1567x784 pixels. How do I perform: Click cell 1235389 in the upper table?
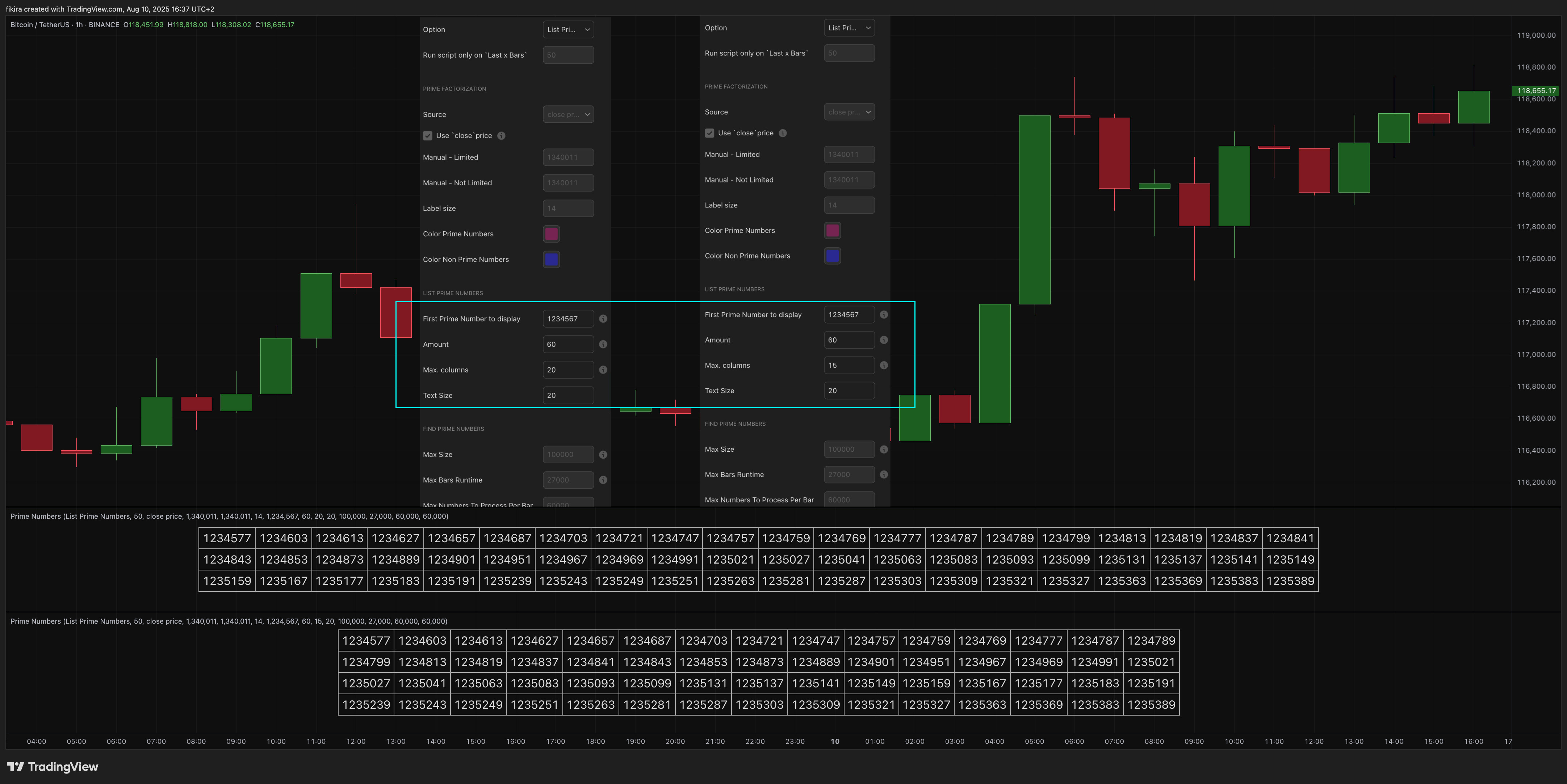1290,581
